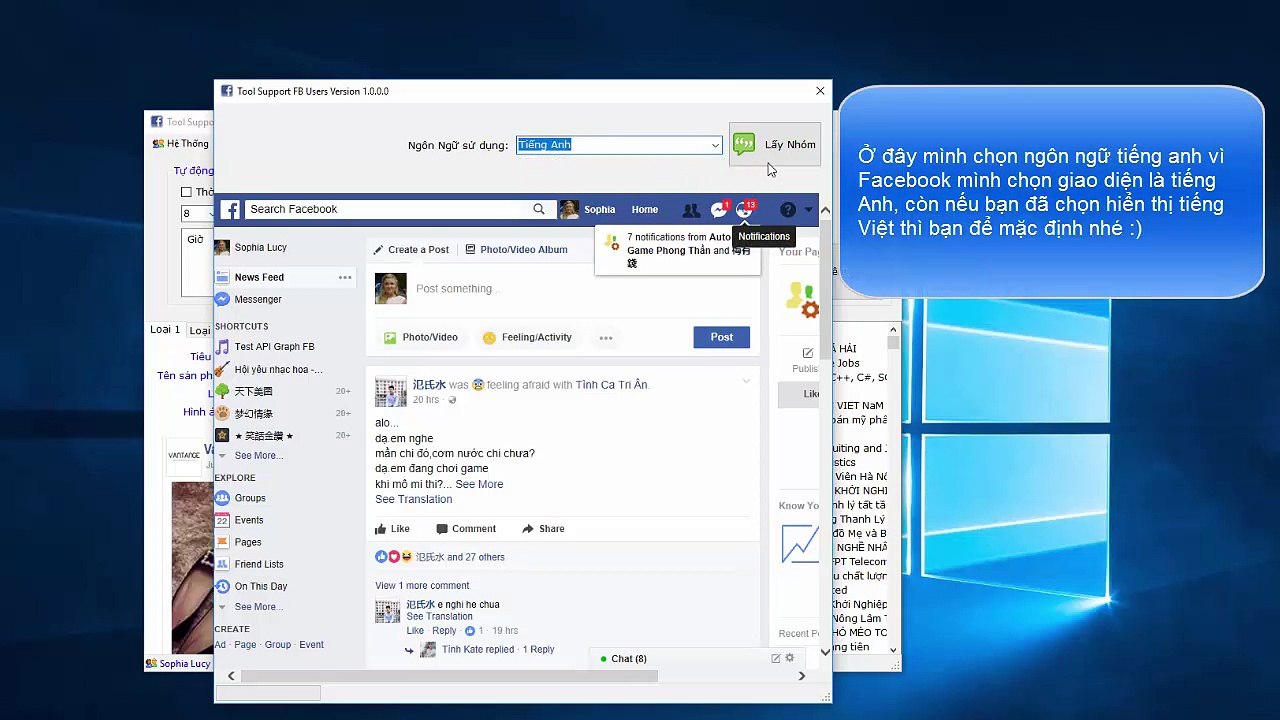This screenshot has height=720, width=1280.
Task: Click the Feeling/Activity button
Action: pyautogui.click(x=527, y=338)
